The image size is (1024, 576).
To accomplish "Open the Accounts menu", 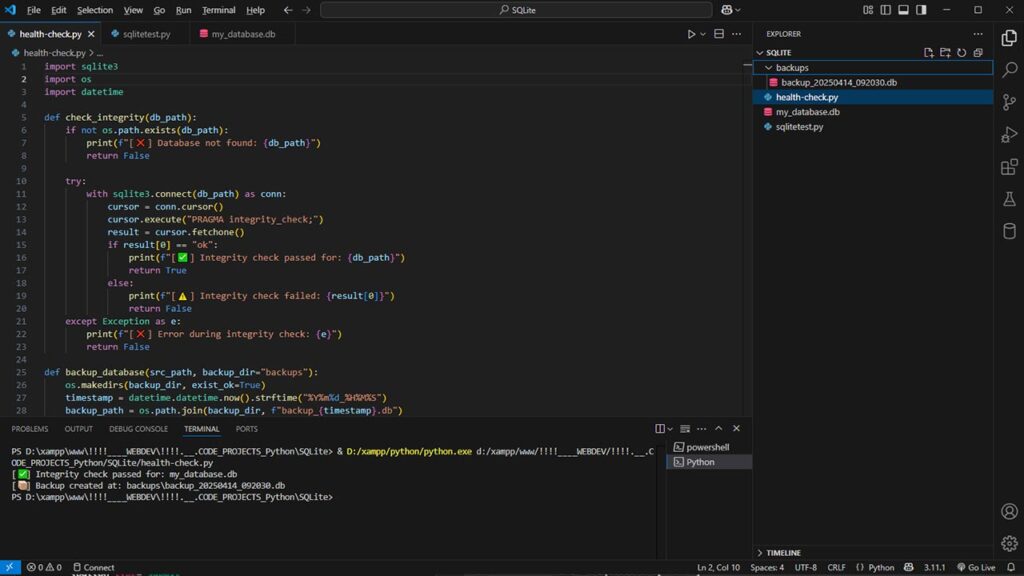I will pyautogui.click(x=1009, y=511).
